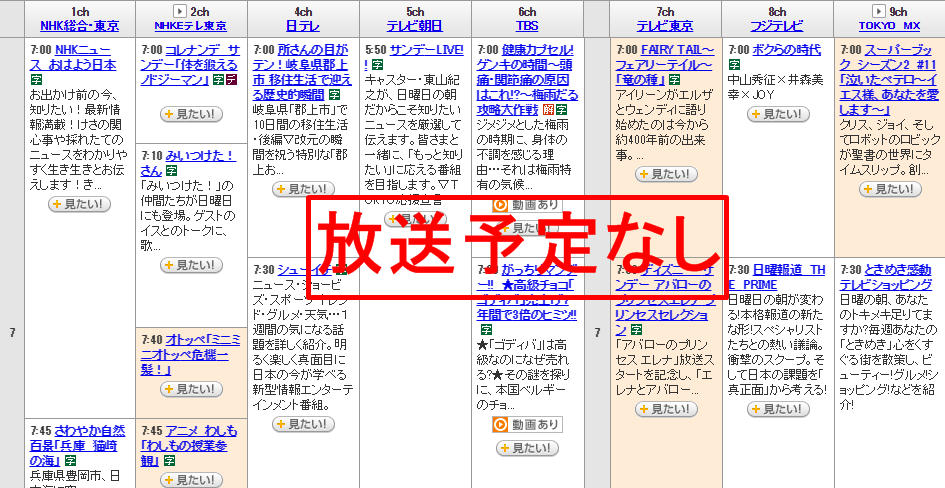Viewport: 945px width, 488px height.
Task: Click 見たい! button for FAIRY TAIL
Action: (666, 174)
